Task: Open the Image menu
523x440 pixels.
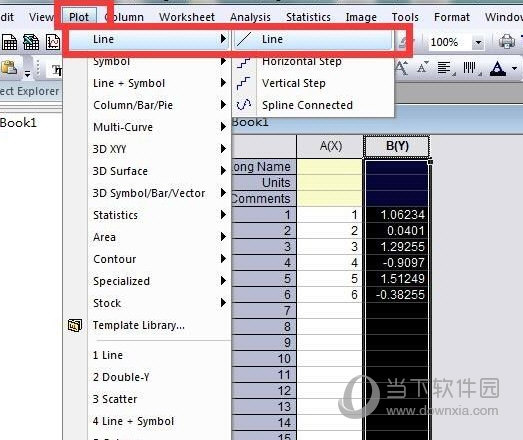Action: [361, 17]
